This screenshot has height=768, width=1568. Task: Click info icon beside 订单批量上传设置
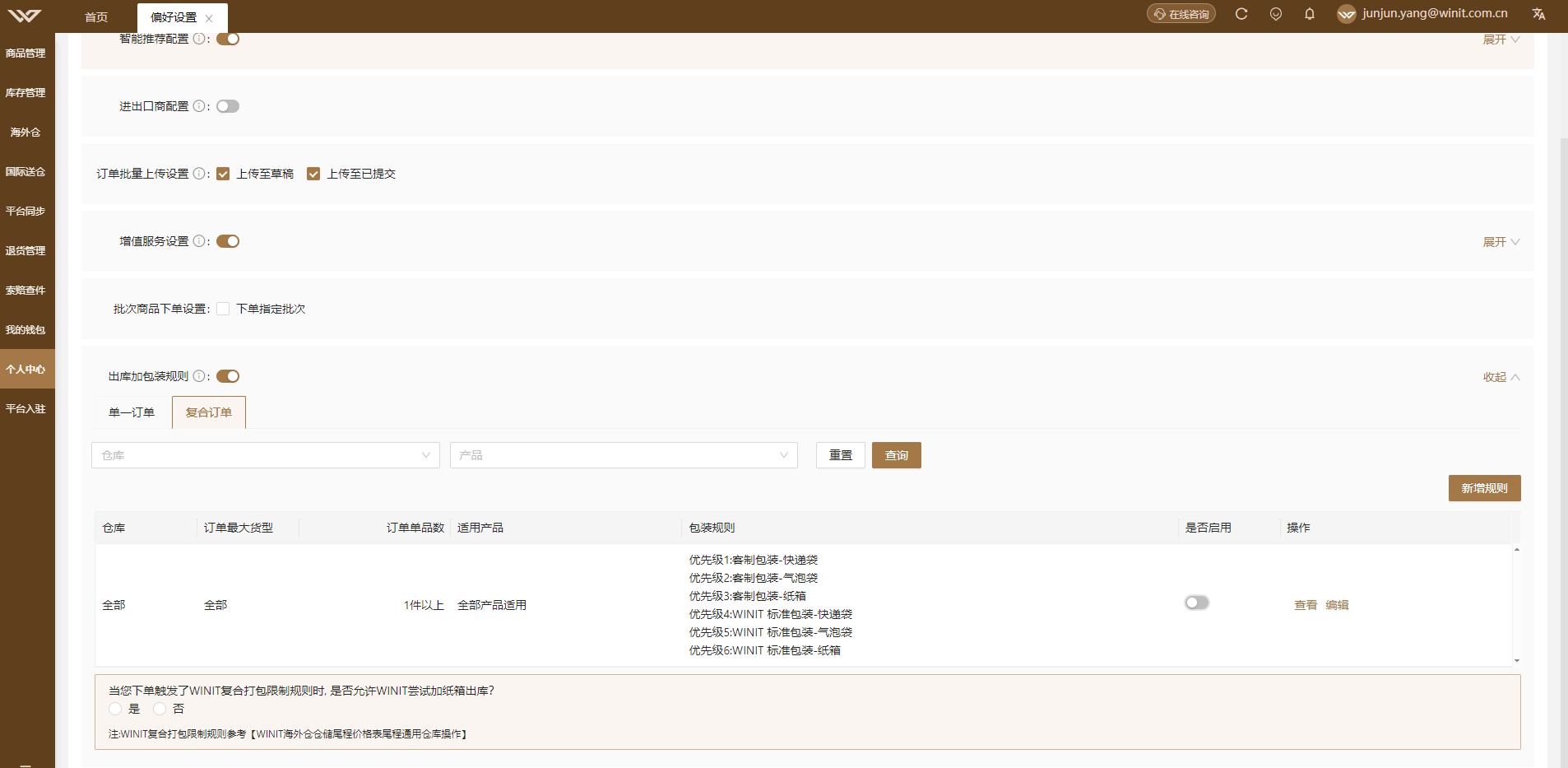[x=199, y=174]
